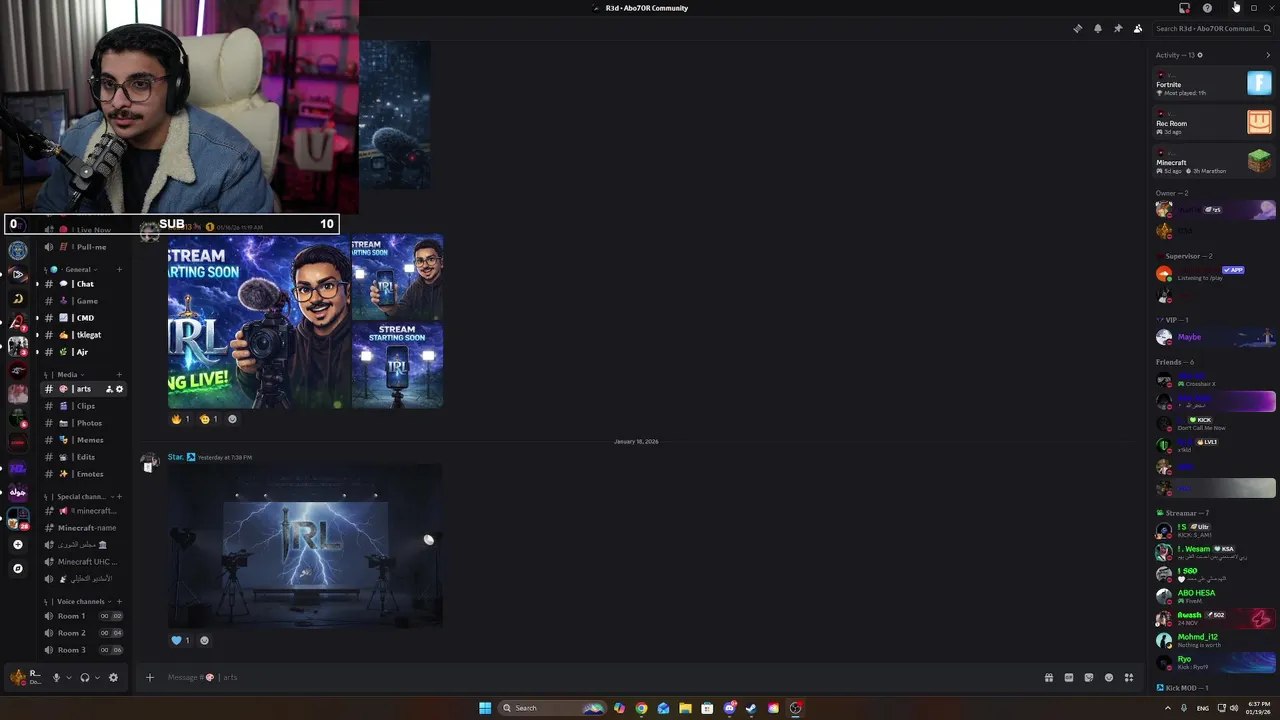Viewport: 1280px width, 720px height.
Task: Toggle the blue heart reaction on Star's post
Action: 180,640
